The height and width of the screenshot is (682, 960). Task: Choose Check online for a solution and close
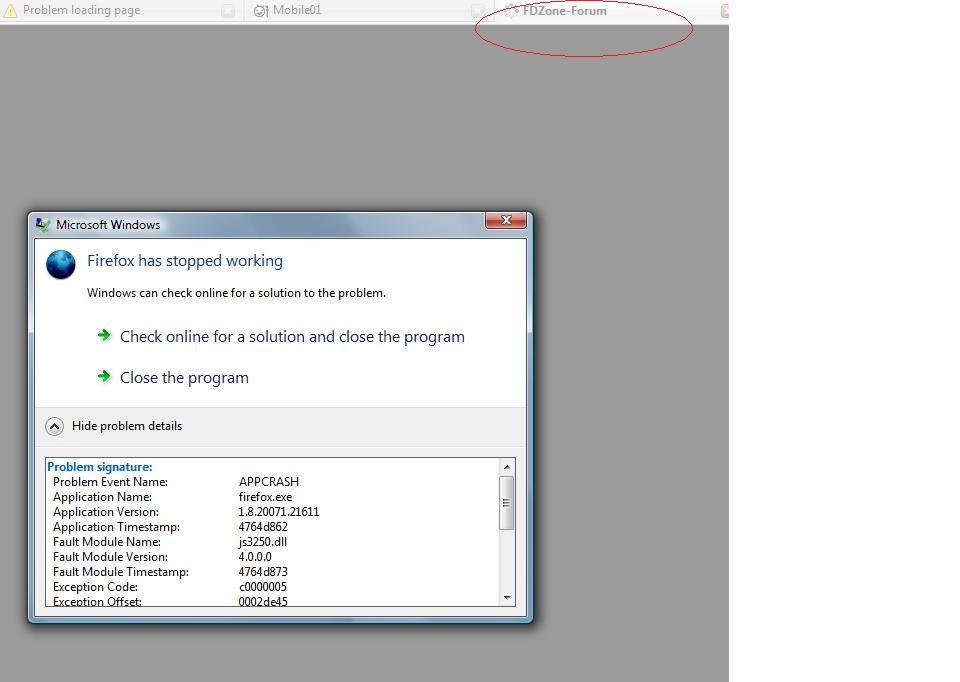292,337
